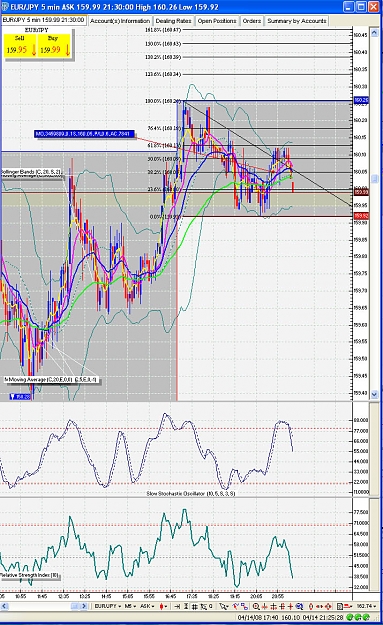Click chart vertical scrollbar down arrow

375,395
